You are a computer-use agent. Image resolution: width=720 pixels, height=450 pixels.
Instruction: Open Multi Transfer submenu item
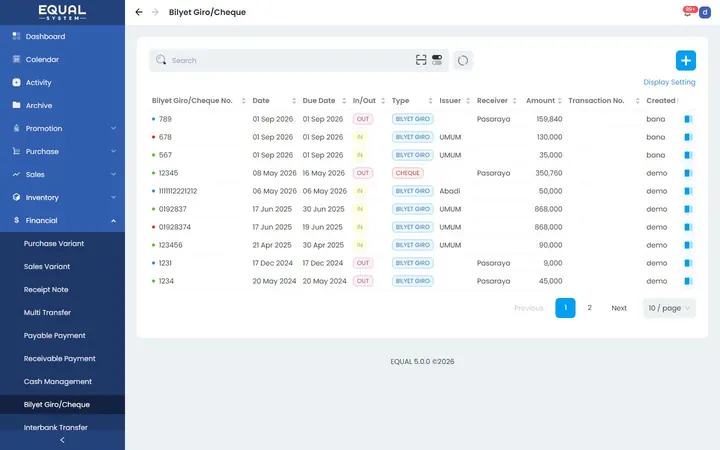pos(47,312)
